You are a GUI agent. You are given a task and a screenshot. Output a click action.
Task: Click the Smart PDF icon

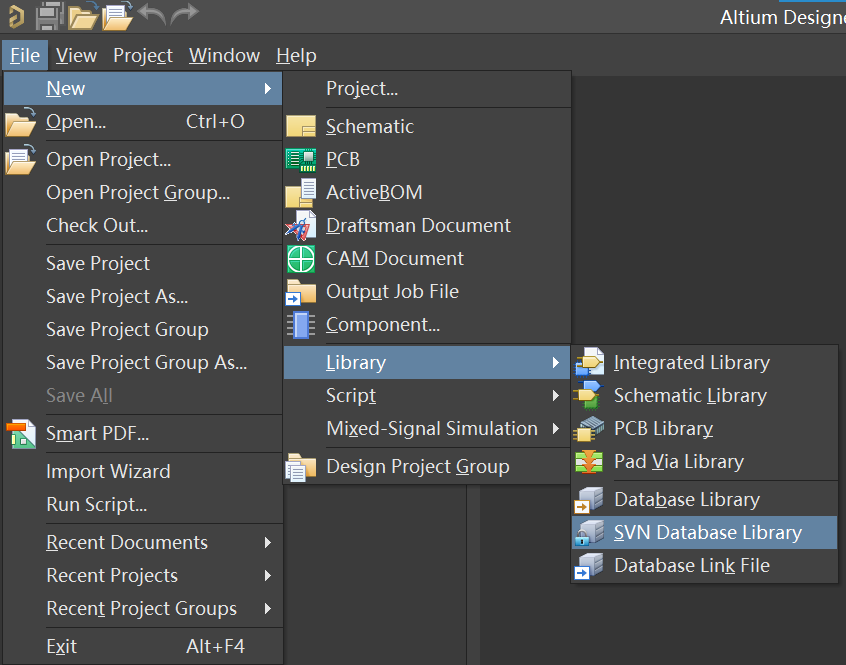coord(21,434)
